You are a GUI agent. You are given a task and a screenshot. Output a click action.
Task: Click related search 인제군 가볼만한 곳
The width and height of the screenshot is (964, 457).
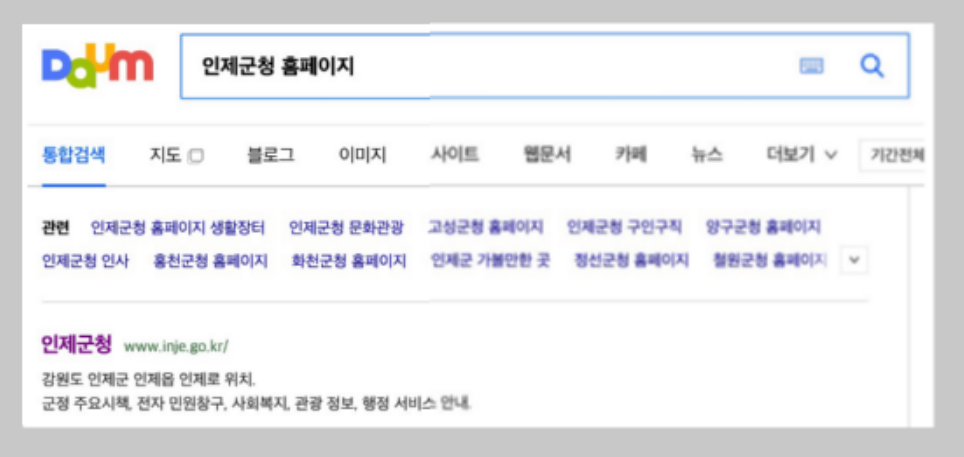491,261
